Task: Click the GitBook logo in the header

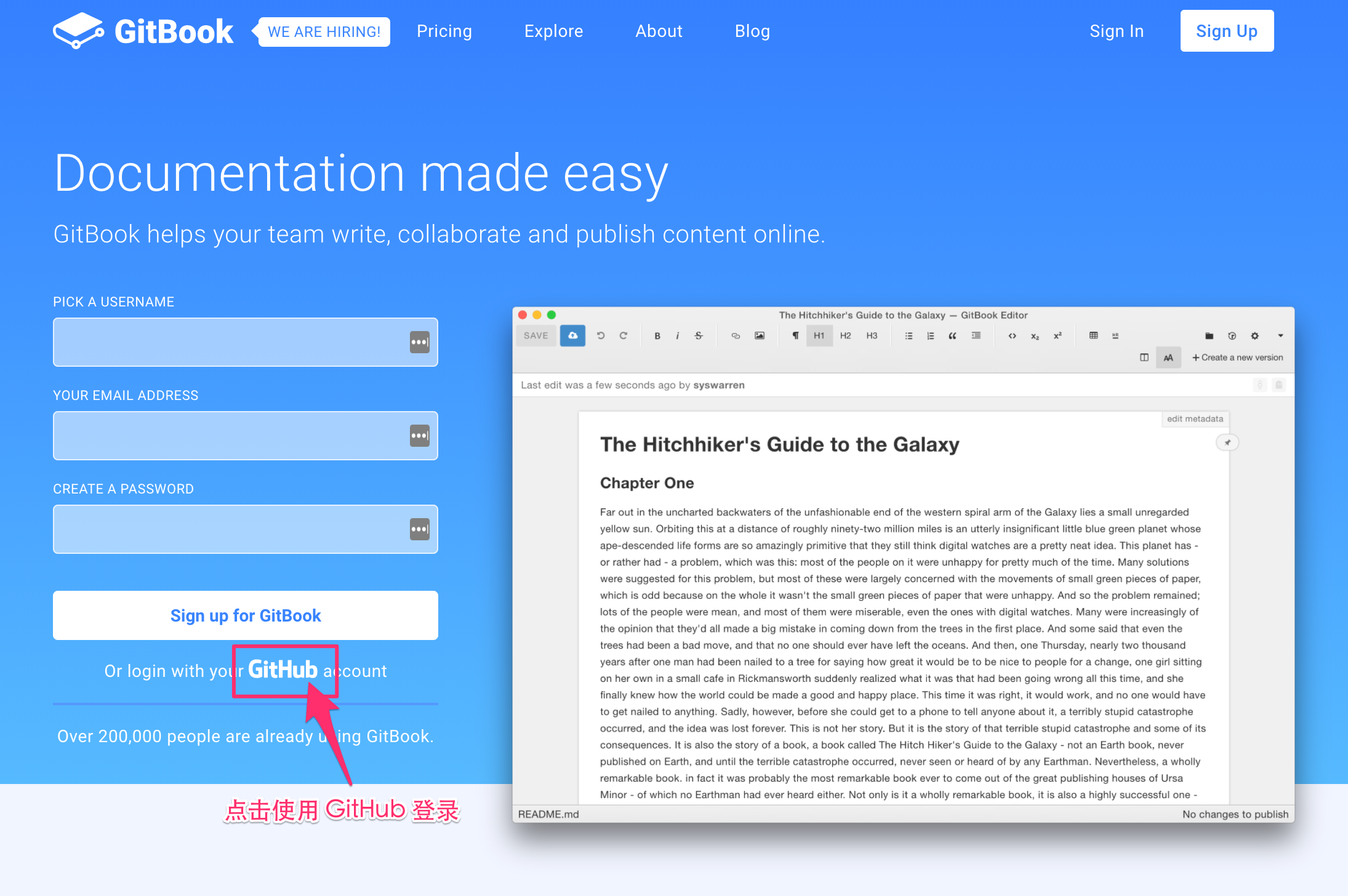Action: click(x=143, y=31)
